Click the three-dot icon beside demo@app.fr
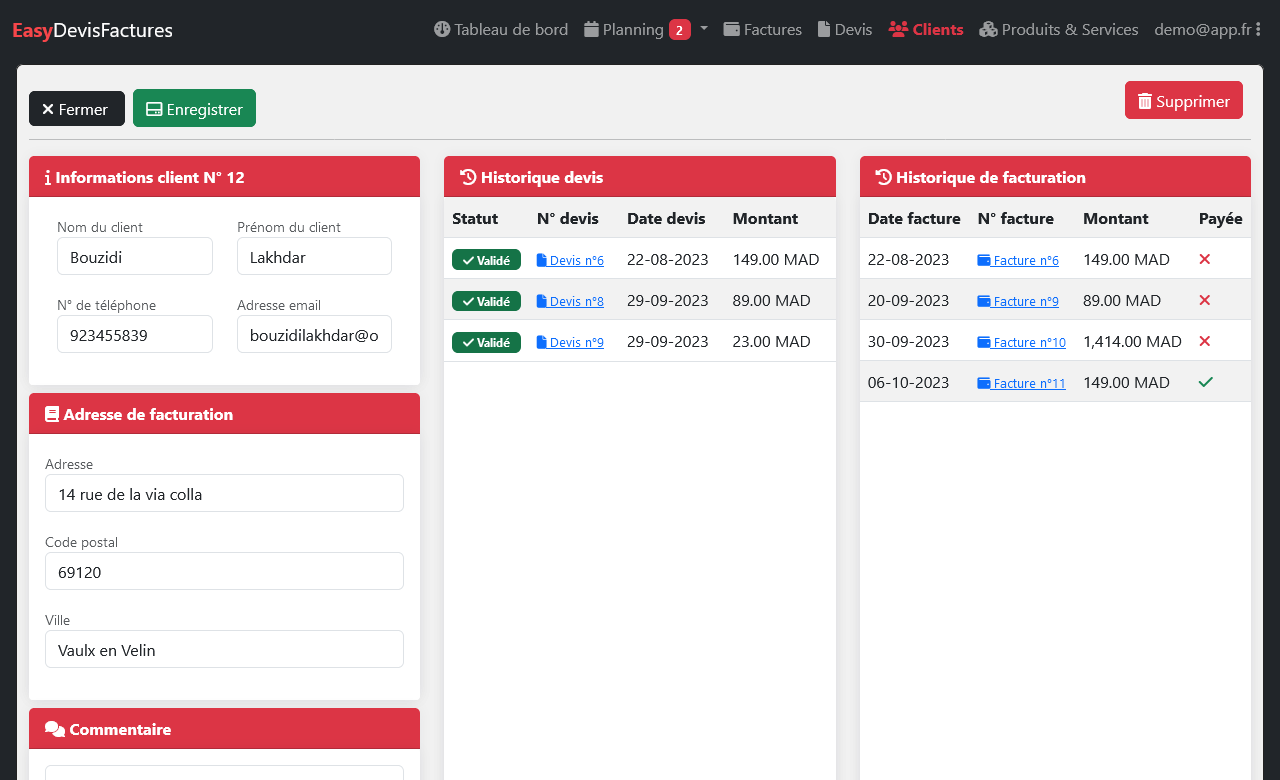This screenshot has height=780, width=1280. pyautogui.click(x=1258, y=30)
